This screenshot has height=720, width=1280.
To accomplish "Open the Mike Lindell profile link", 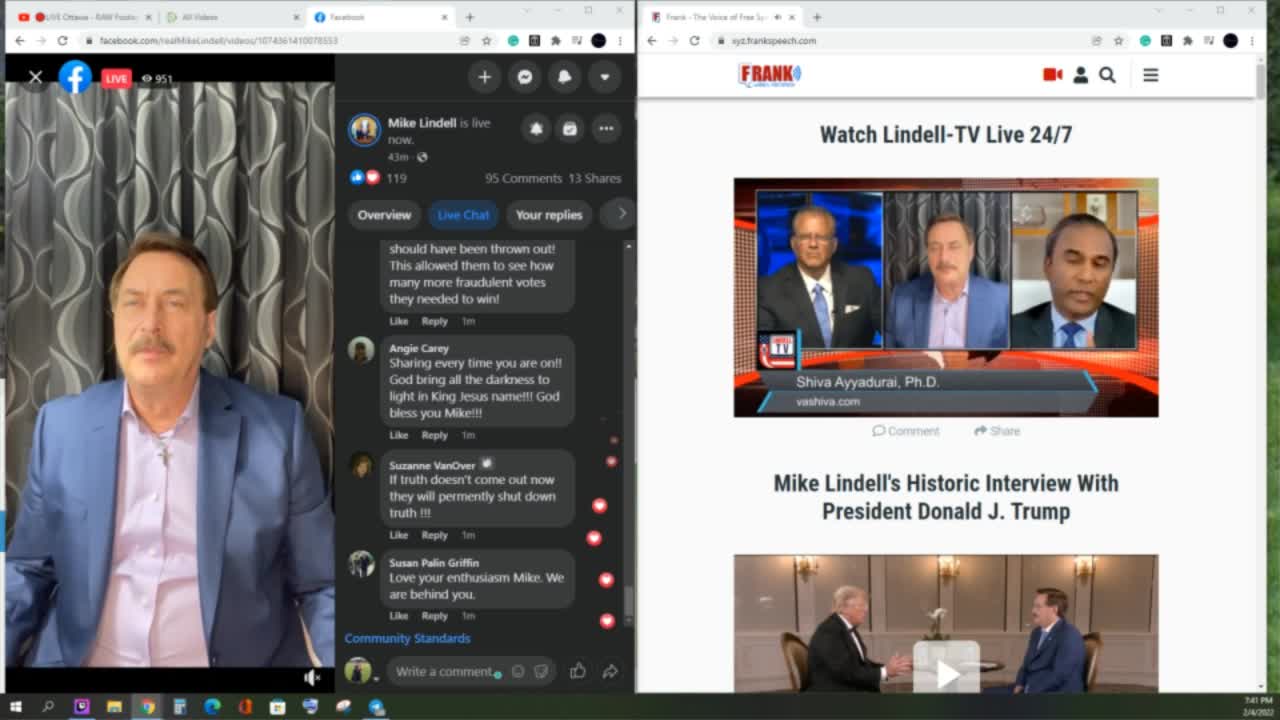I will 422,123.
